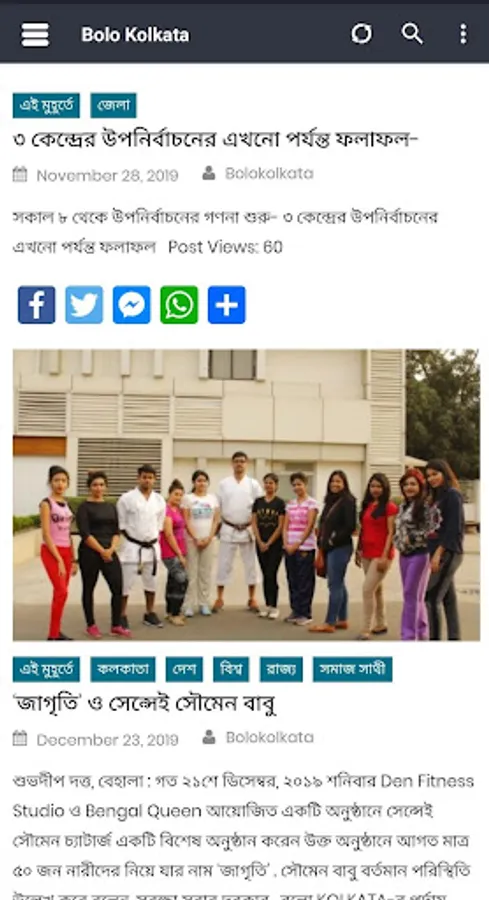The height and width of the screenshot is (900, 489).
Task: Open the hamburger navigation menu
Action: point(35,34)
